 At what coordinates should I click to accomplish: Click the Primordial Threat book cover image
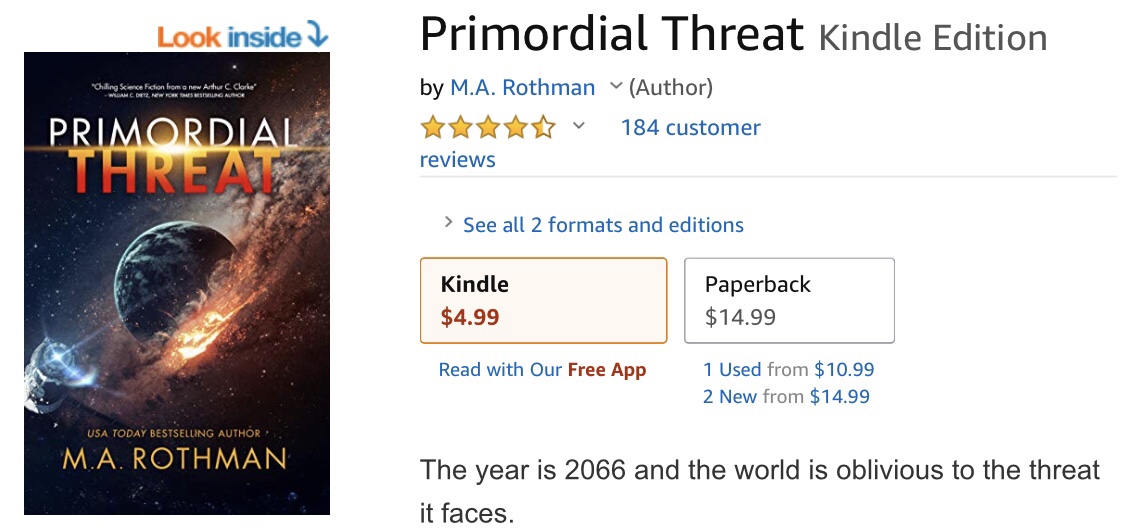177,284
